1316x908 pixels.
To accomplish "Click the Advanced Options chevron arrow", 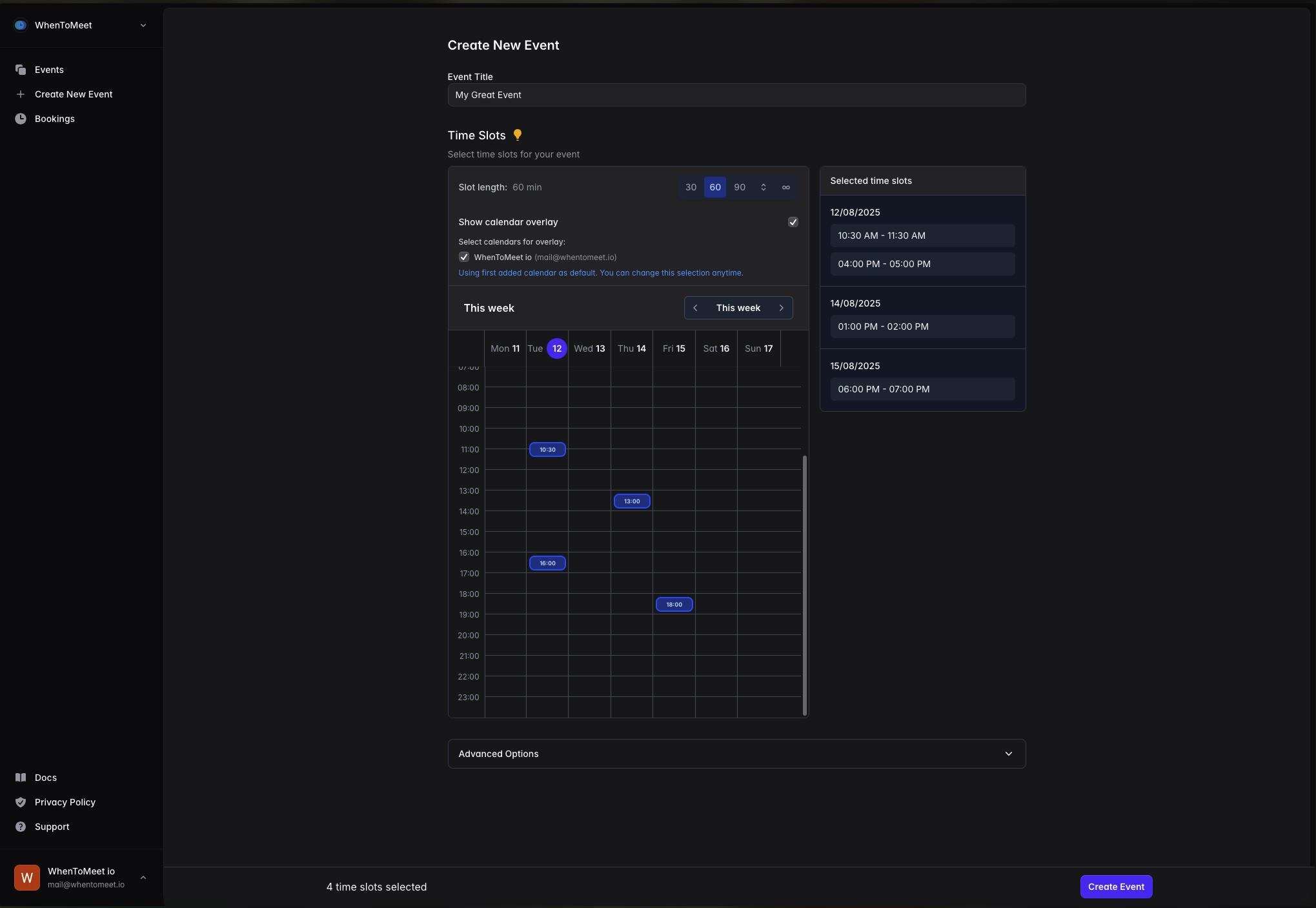I will click(x=1009, y=754).
